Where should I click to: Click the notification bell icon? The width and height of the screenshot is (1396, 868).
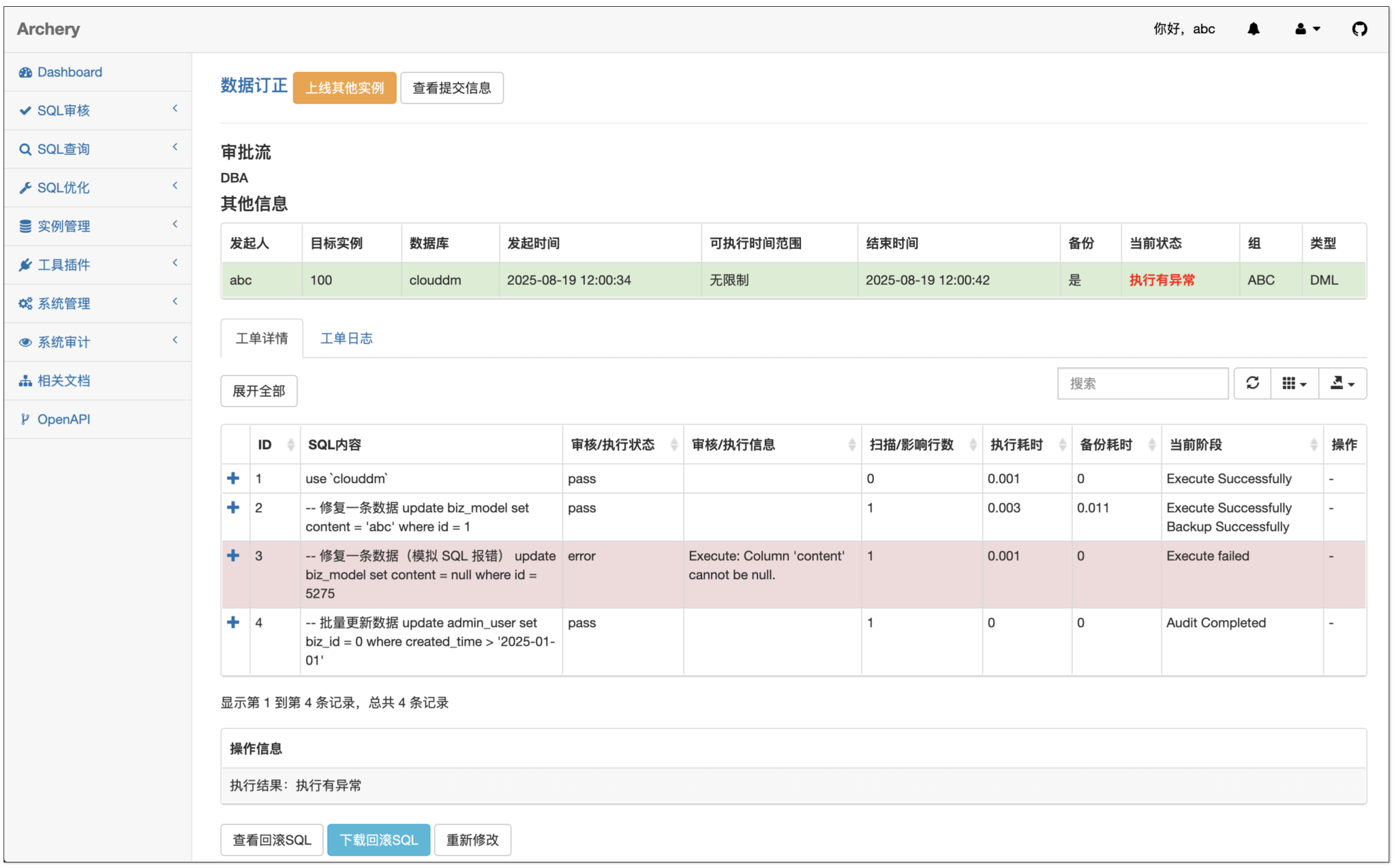click(1253, 29)
